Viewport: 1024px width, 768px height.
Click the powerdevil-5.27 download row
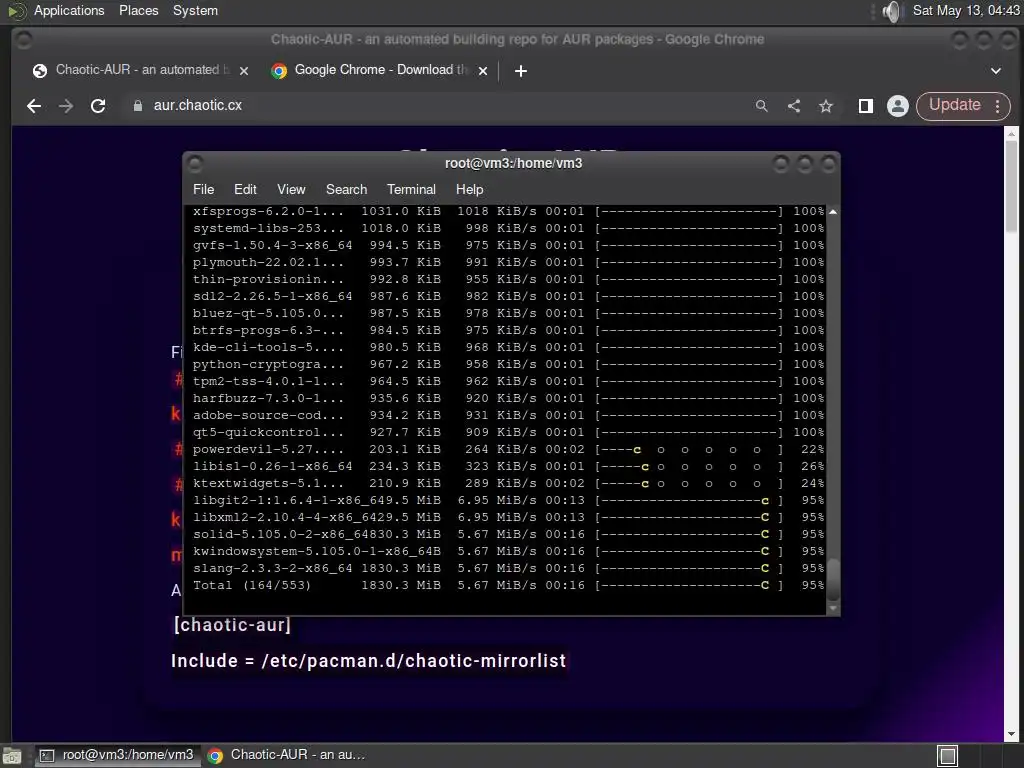click(508, 449)
